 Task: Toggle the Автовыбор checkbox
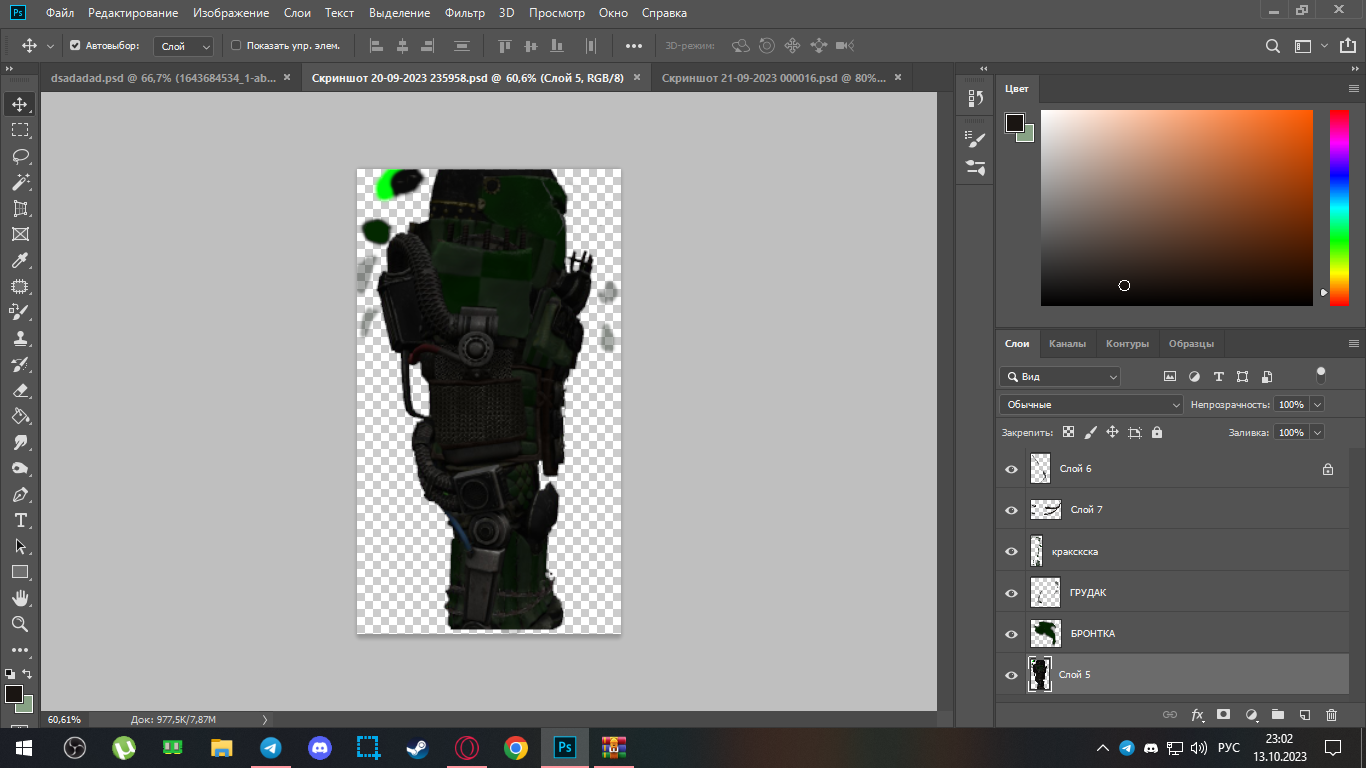click(x=75, y=45)
